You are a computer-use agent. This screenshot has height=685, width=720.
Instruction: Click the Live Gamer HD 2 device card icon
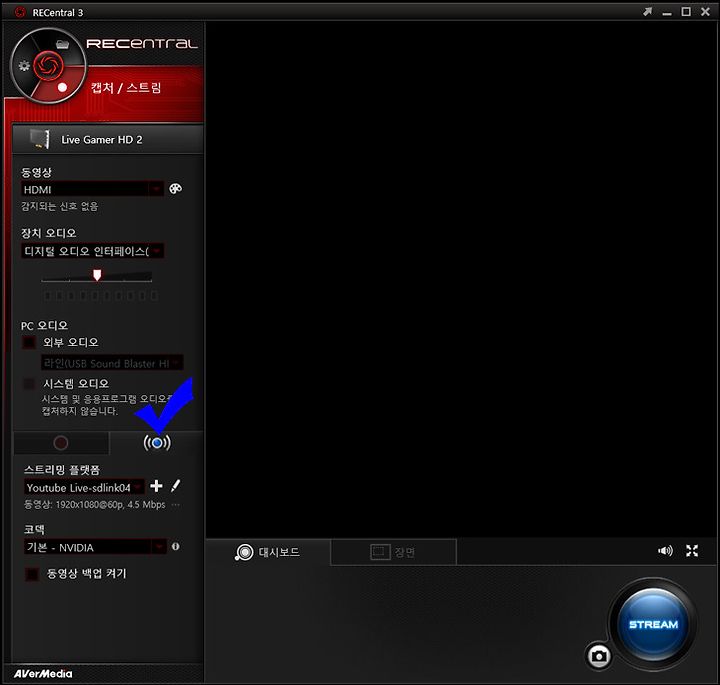[39, 139]
